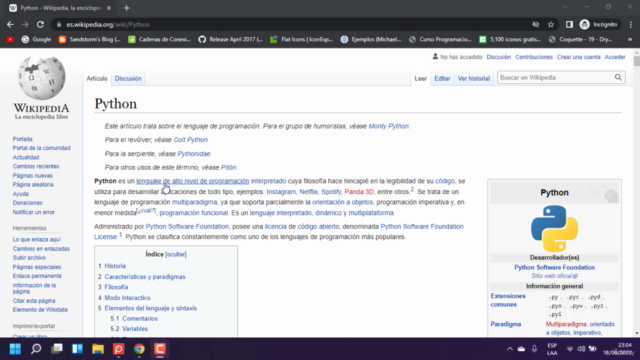Click the browser back arrow

[x=10, y=24]
